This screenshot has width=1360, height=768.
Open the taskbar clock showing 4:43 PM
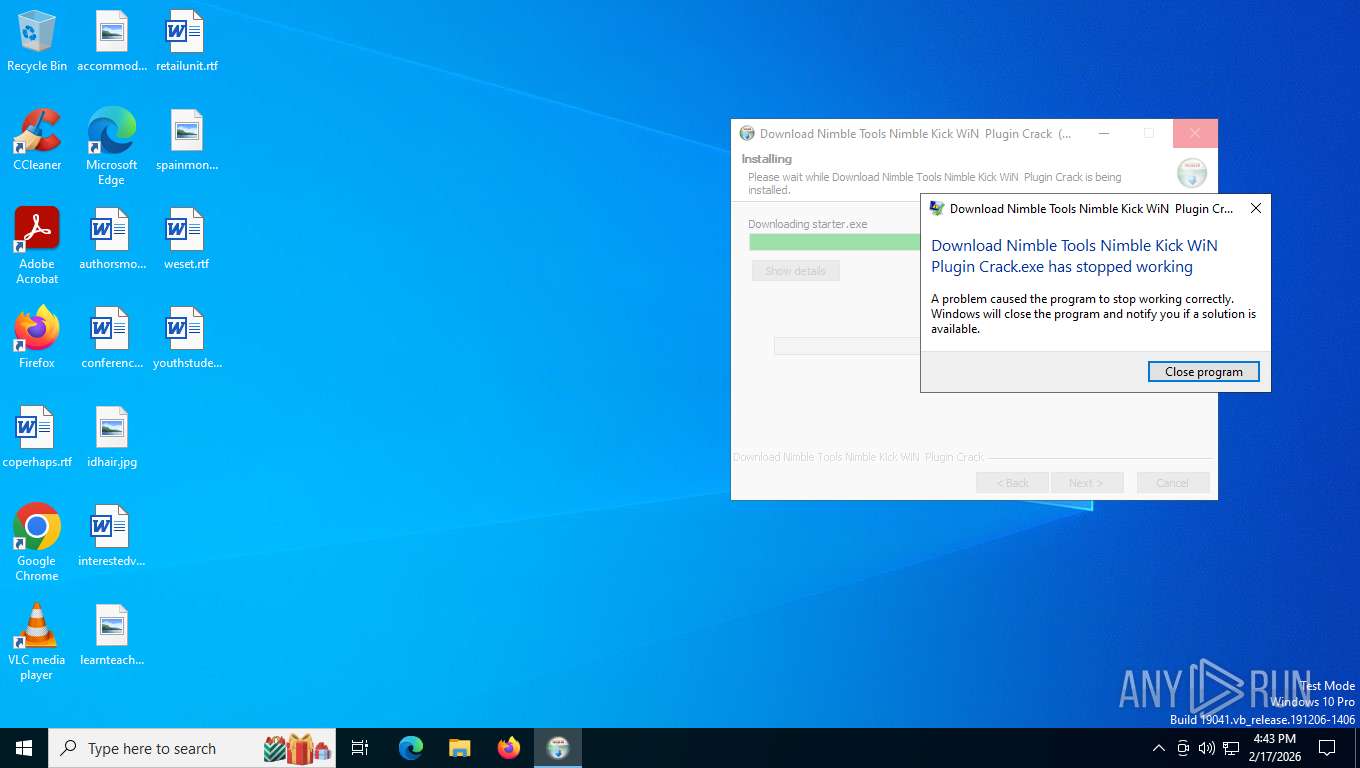[x=1274, y=748]
